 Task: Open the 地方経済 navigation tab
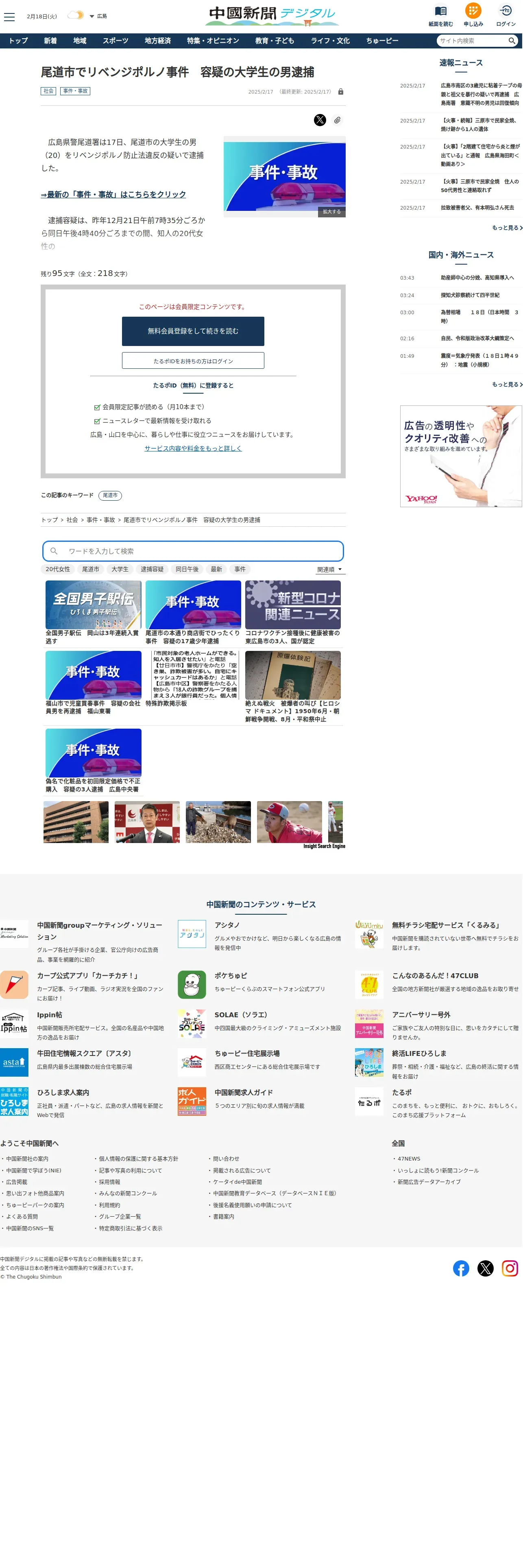point(157,41)
